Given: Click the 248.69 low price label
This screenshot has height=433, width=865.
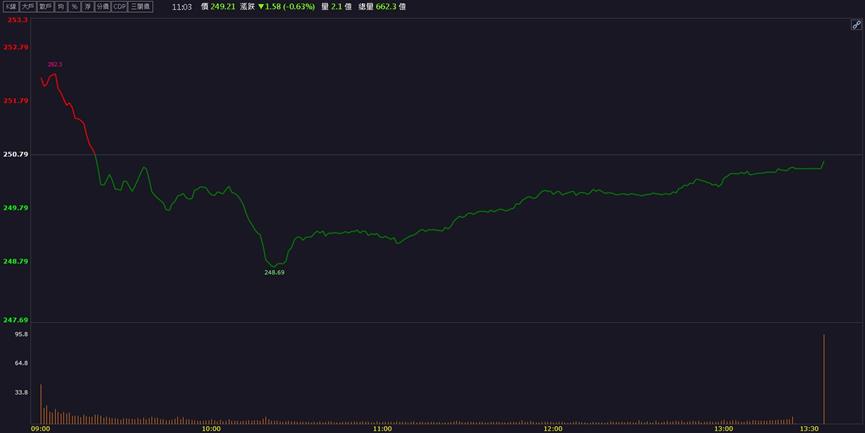Looking at the screenshot, I should click(274, 272).
